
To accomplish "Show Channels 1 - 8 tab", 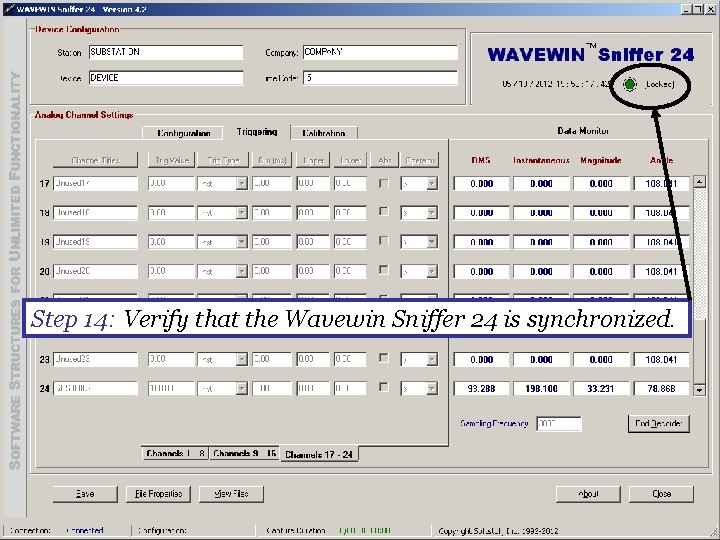I will tap(175, 453).
